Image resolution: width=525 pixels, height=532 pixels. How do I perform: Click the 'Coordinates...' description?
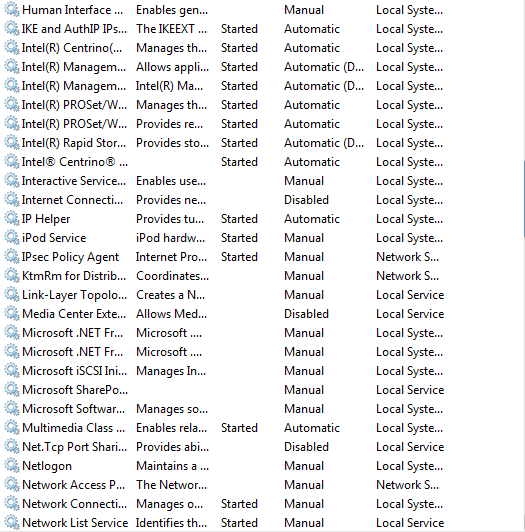pyautogui.click(x=172, y=276)
